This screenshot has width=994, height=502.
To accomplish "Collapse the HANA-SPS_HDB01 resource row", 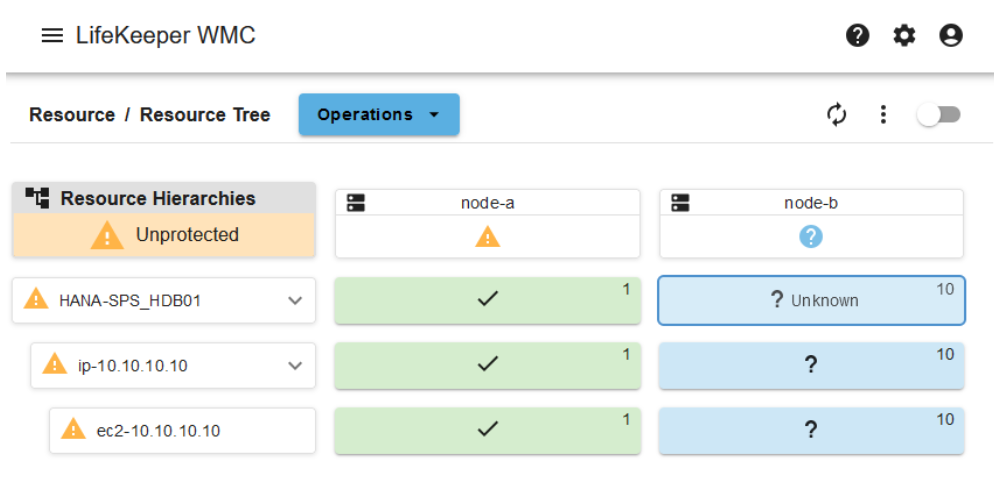I will pos(295,300).
